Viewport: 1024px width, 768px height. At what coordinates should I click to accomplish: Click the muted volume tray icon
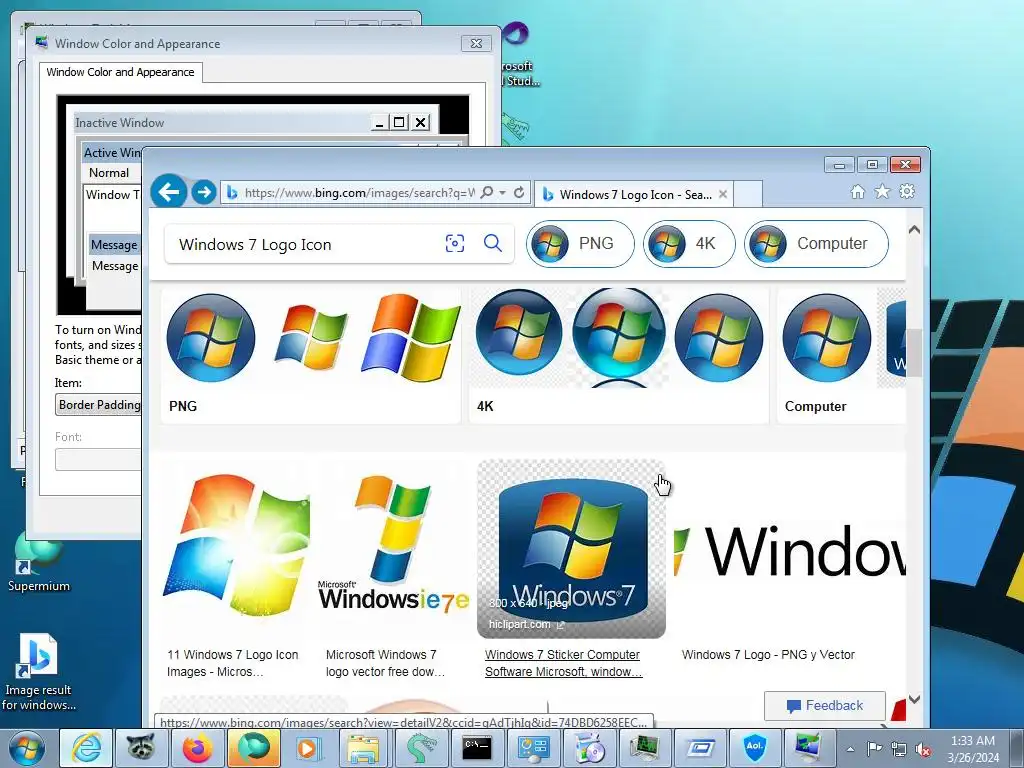923,749
